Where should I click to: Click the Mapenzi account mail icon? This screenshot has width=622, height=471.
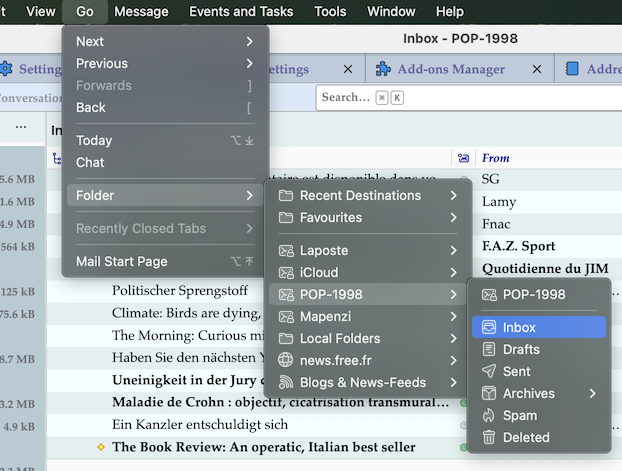tap(286, 317)
